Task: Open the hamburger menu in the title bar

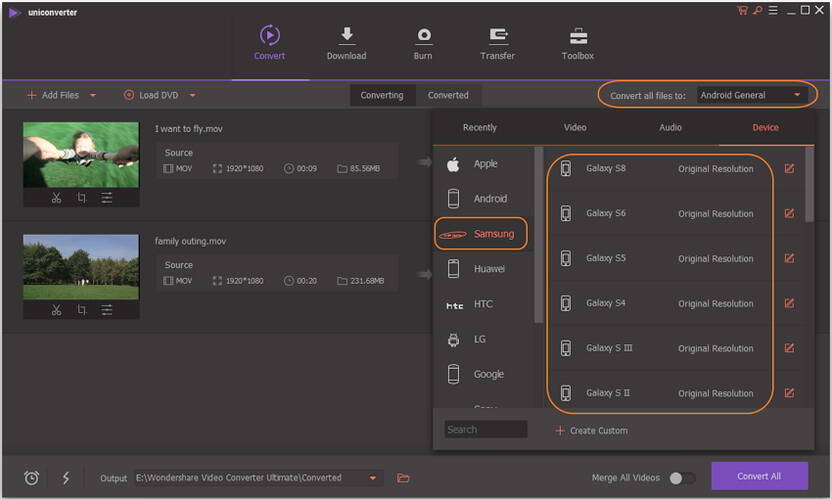Action: (773, 10)
